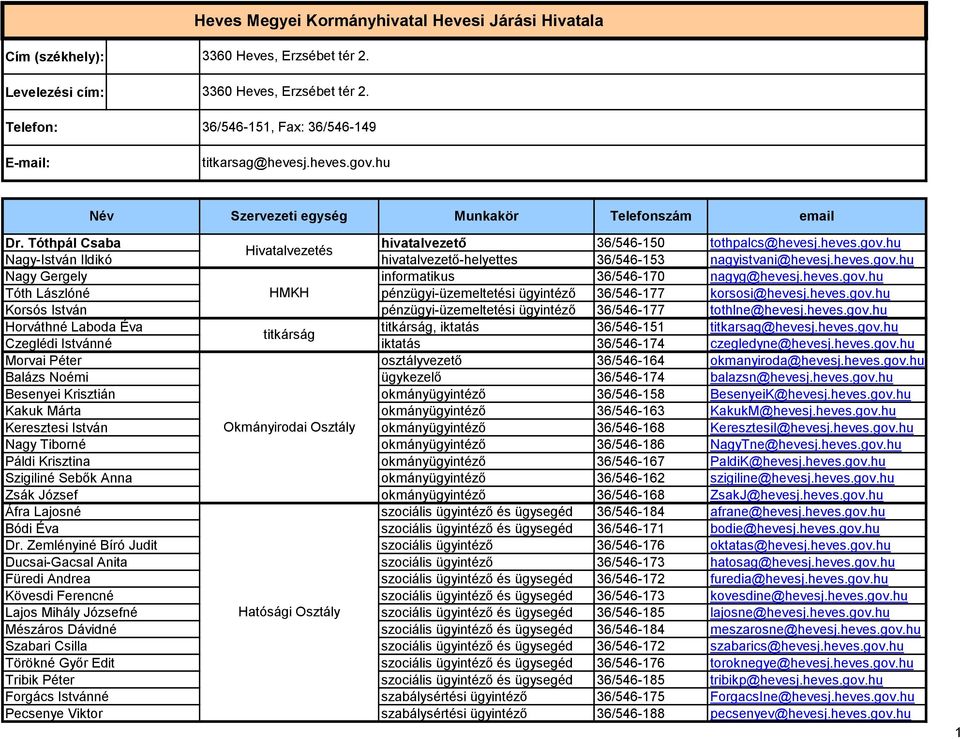Click the ügykezelő job title cell

click(486, 378)
